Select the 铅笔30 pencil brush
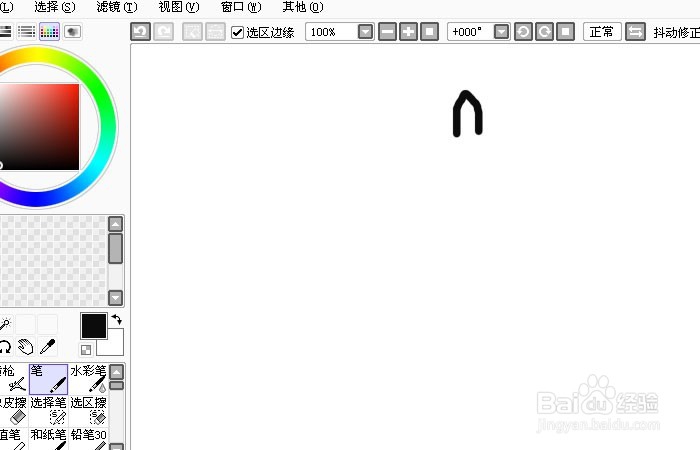This screenshot has width=700, height=450. pos(88,439)
